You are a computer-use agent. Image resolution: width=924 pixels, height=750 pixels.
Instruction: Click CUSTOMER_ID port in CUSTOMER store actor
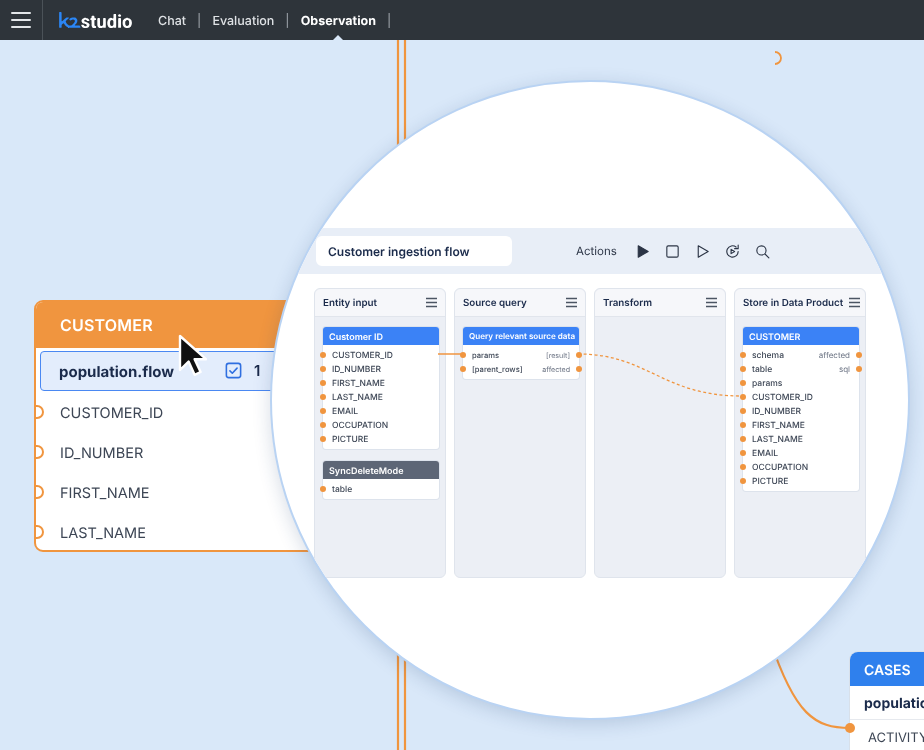point(743,397)
